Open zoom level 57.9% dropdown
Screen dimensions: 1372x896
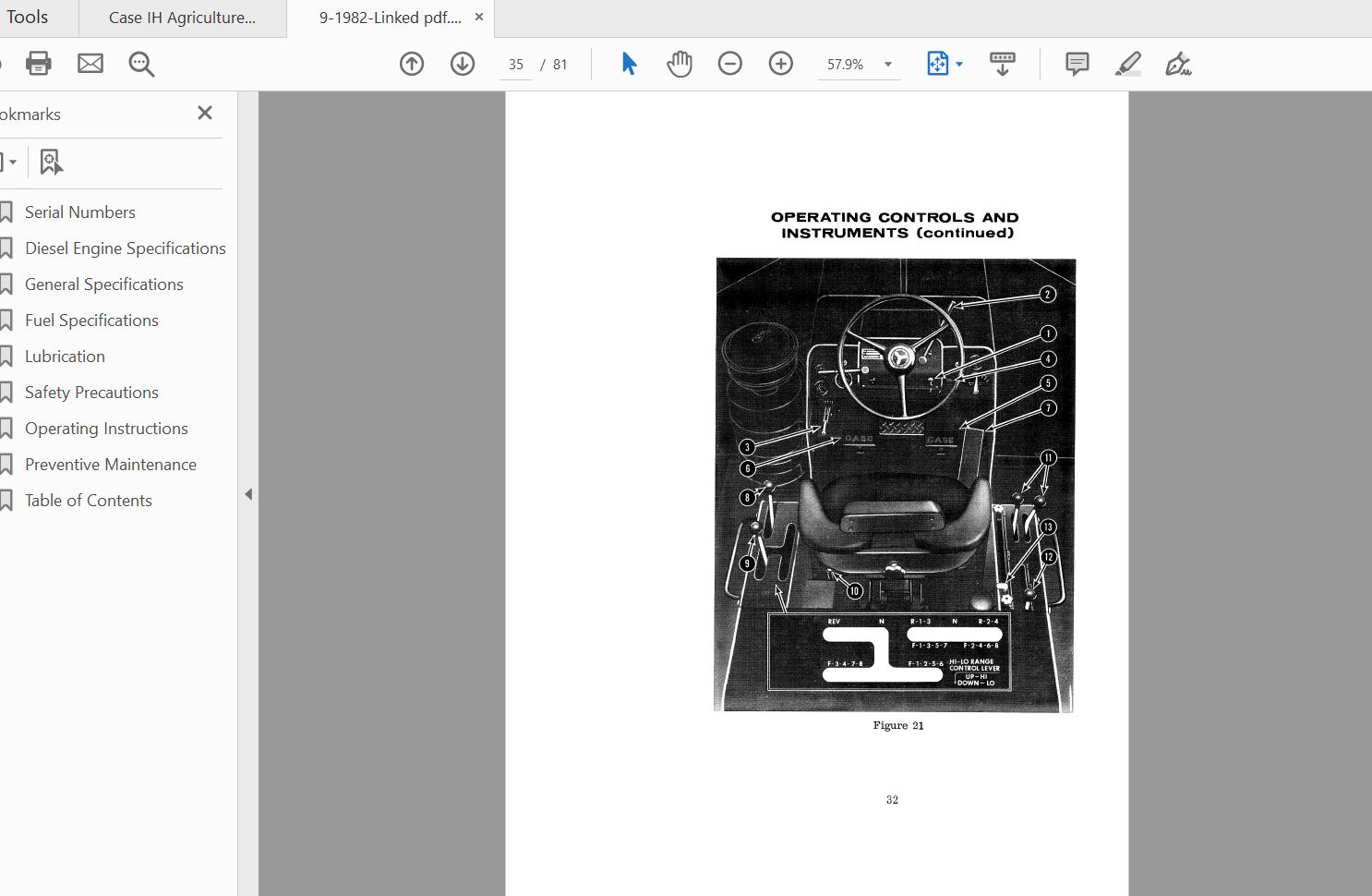(x=888, y=65)
